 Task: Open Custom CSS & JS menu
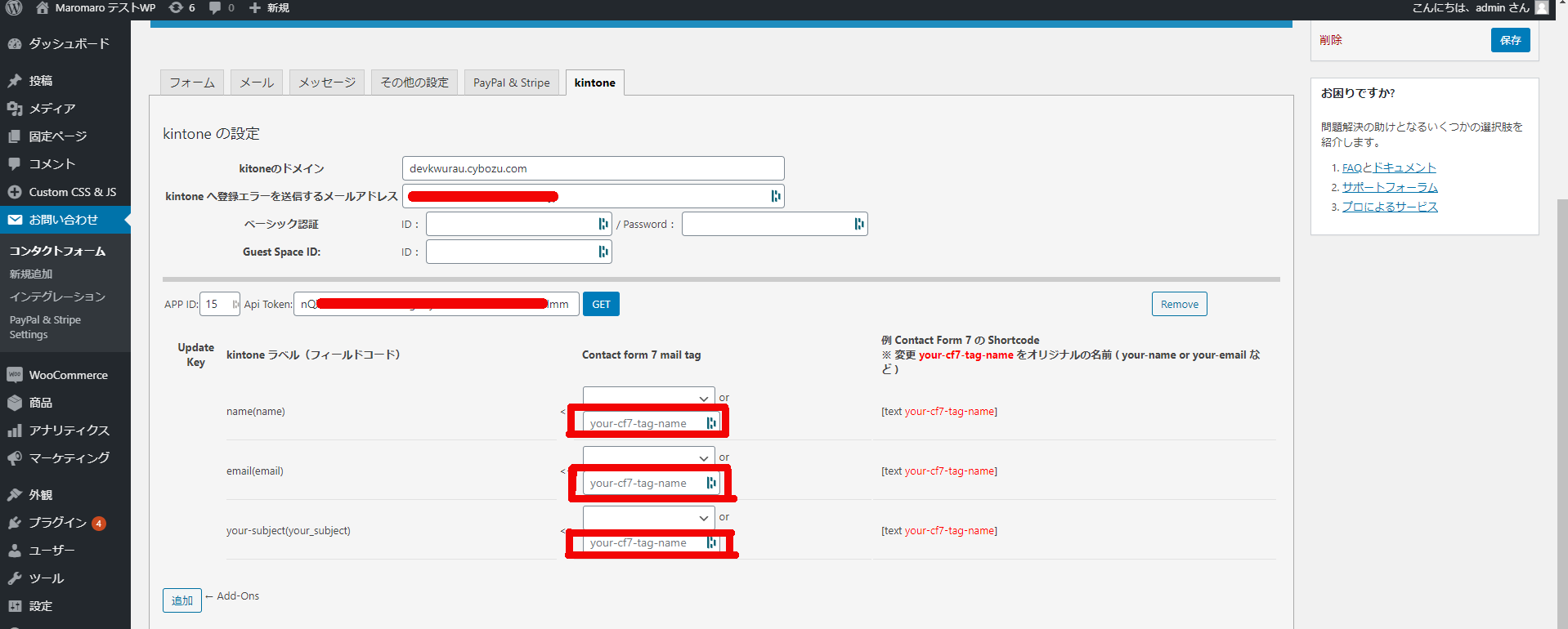(x=65, y=192)
